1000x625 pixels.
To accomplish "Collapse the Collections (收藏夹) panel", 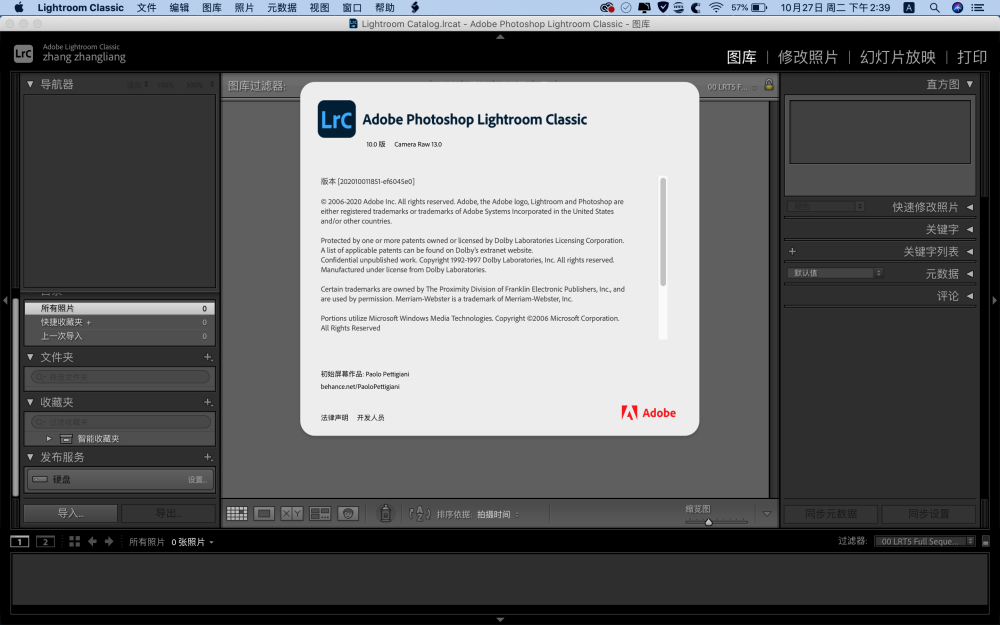I will coord(30,402).
